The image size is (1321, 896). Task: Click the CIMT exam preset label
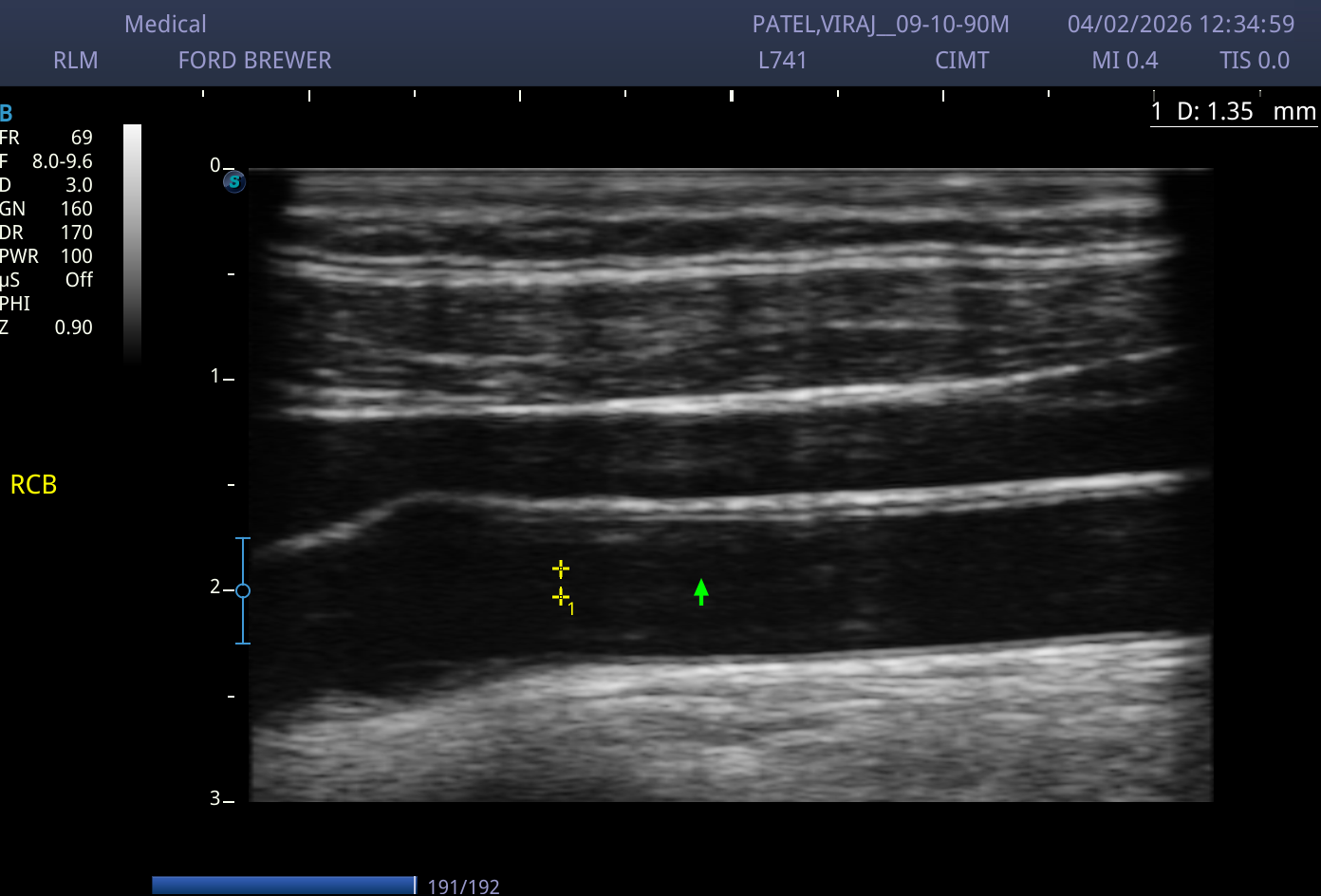coord(962,61)
